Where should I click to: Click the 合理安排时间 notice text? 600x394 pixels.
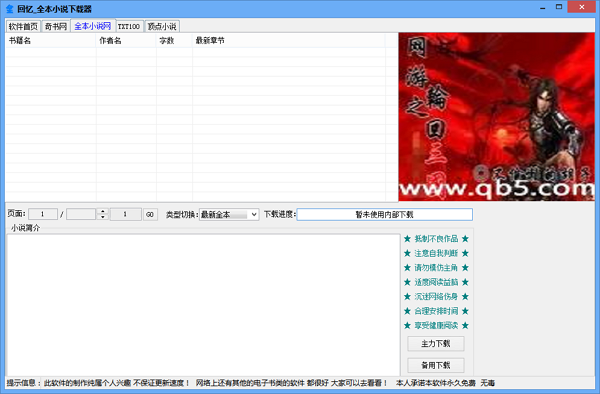[436, 311]
